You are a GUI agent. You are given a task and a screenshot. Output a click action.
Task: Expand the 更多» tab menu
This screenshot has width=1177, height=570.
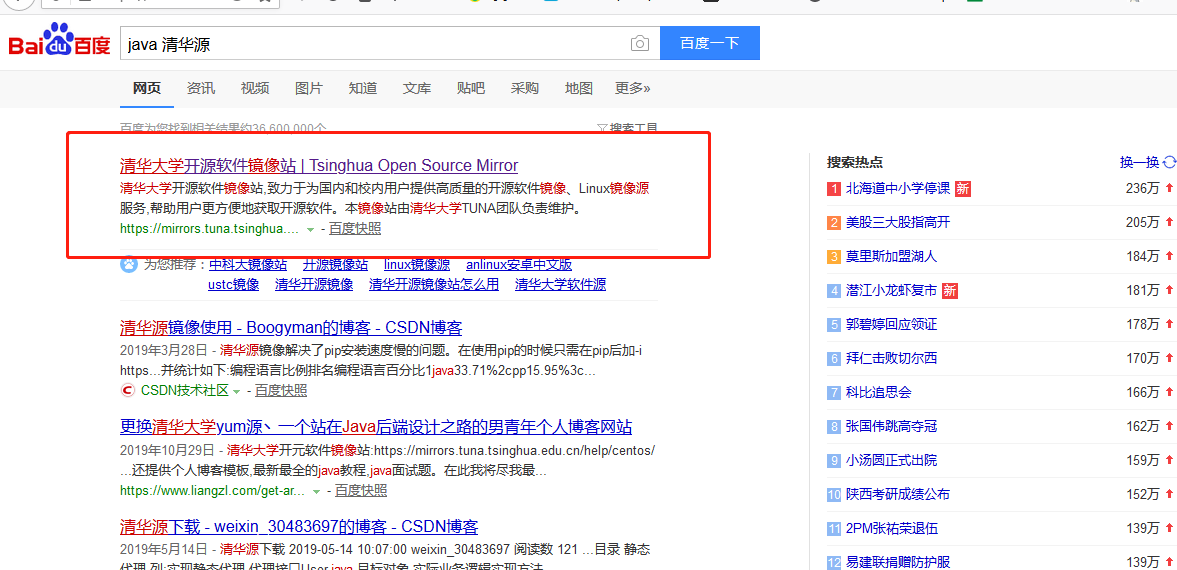[x=633, y=89]
